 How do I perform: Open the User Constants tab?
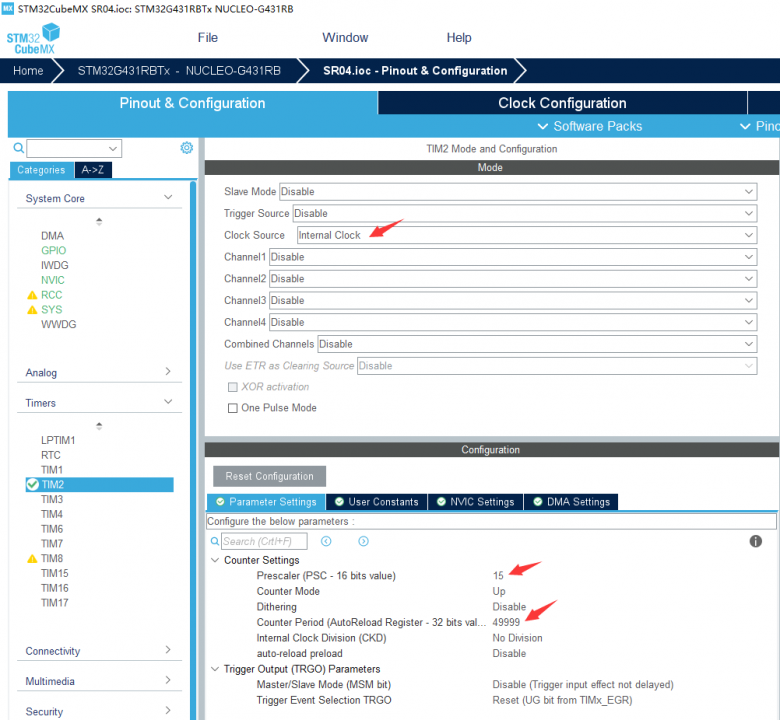[377, 502]
